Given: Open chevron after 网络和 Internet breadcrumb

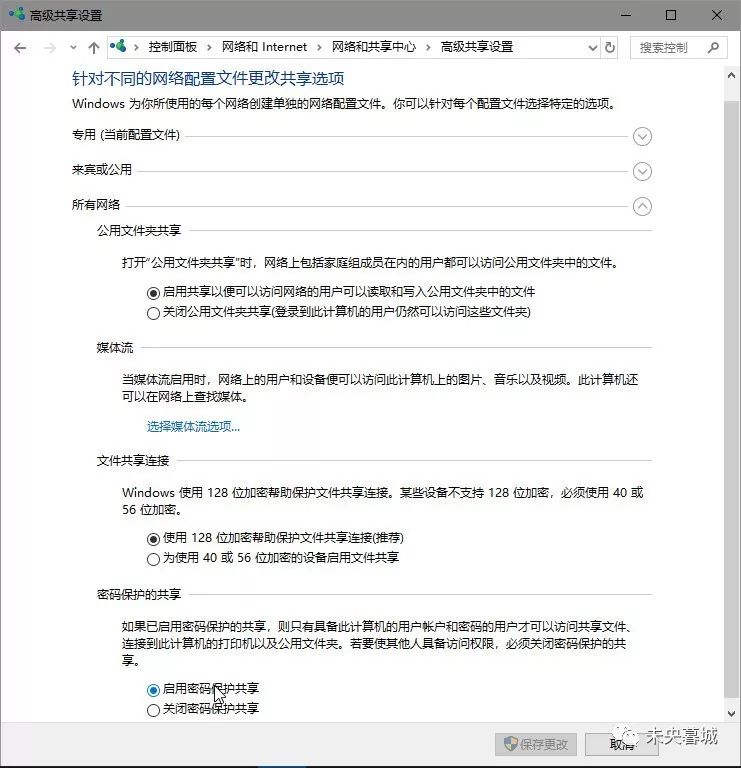Looking at the screenshot, I should [x=319, y=48].
